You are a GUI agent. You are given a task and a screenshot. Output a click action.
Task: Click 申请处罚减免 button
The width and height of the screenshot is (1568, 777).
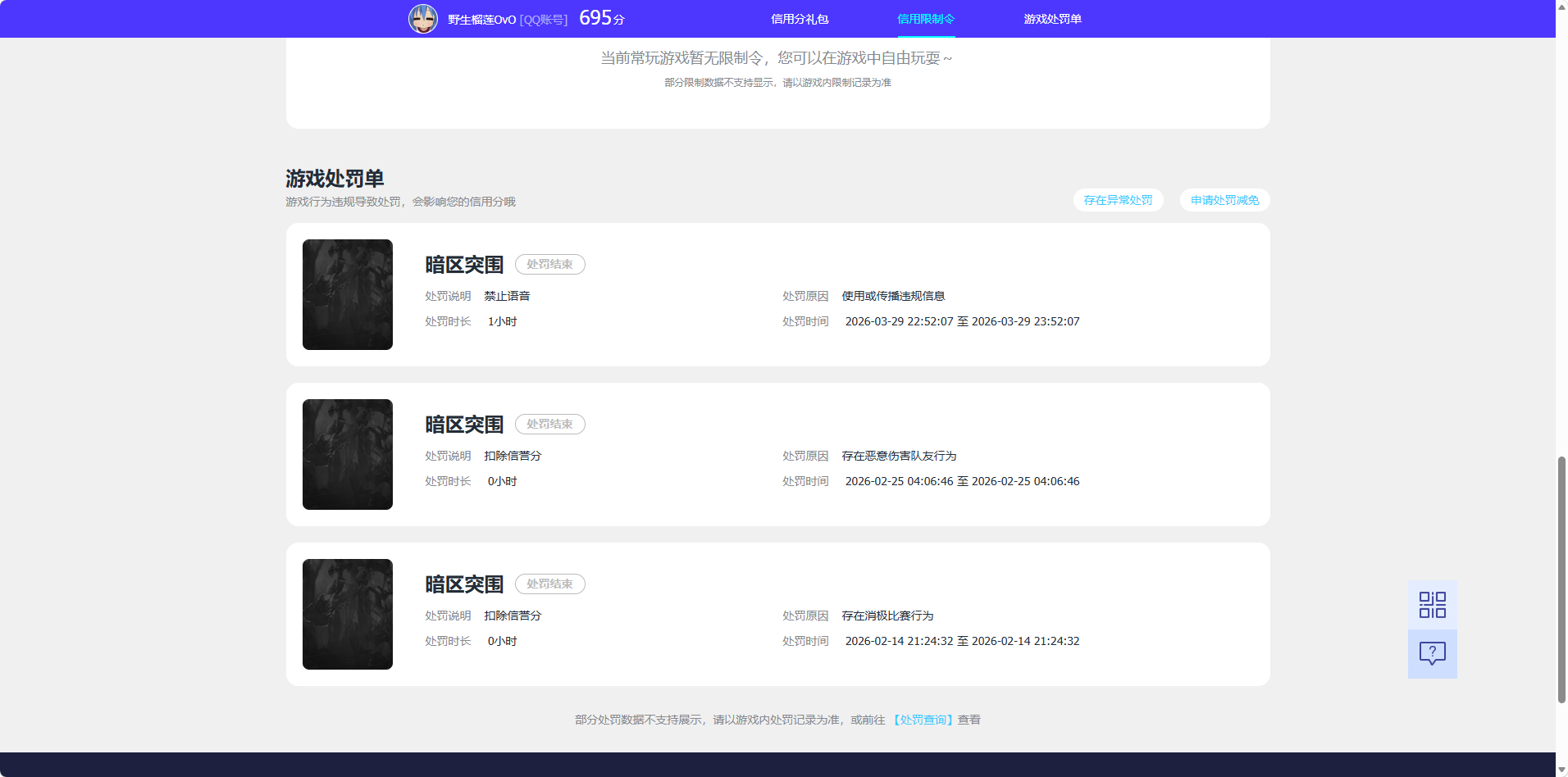pyautogui.click(x=1224, y=200)
